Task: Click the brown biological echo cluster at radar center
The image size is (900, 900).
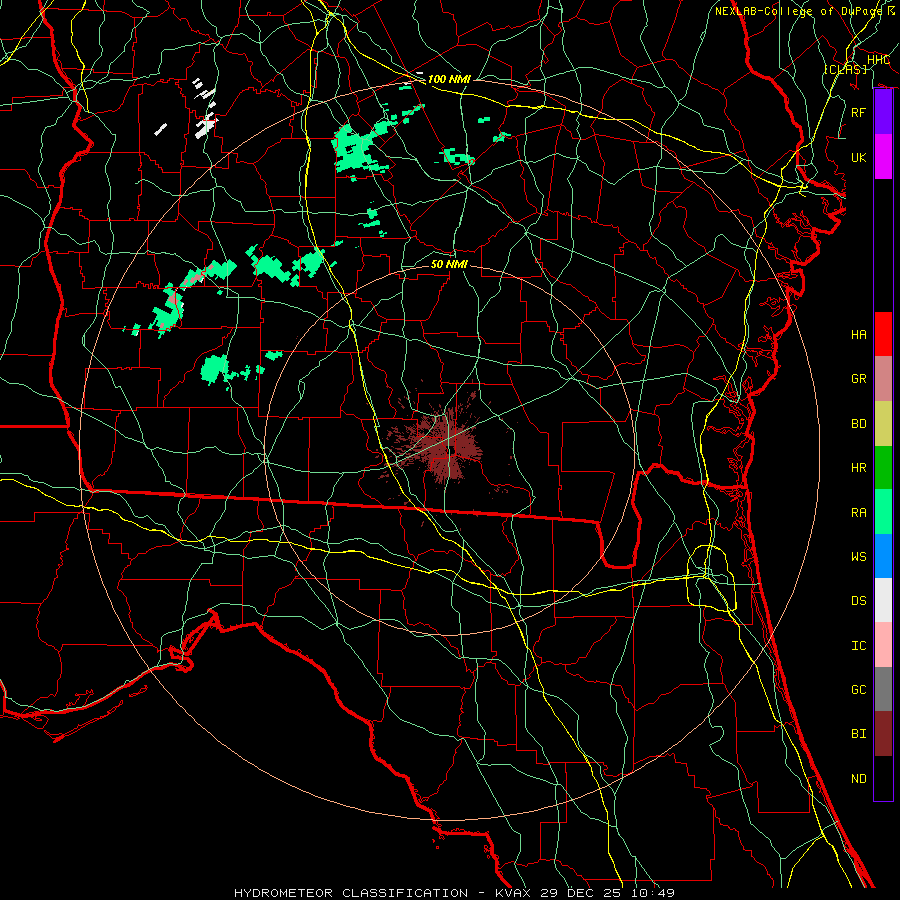Action: point(443,445)
